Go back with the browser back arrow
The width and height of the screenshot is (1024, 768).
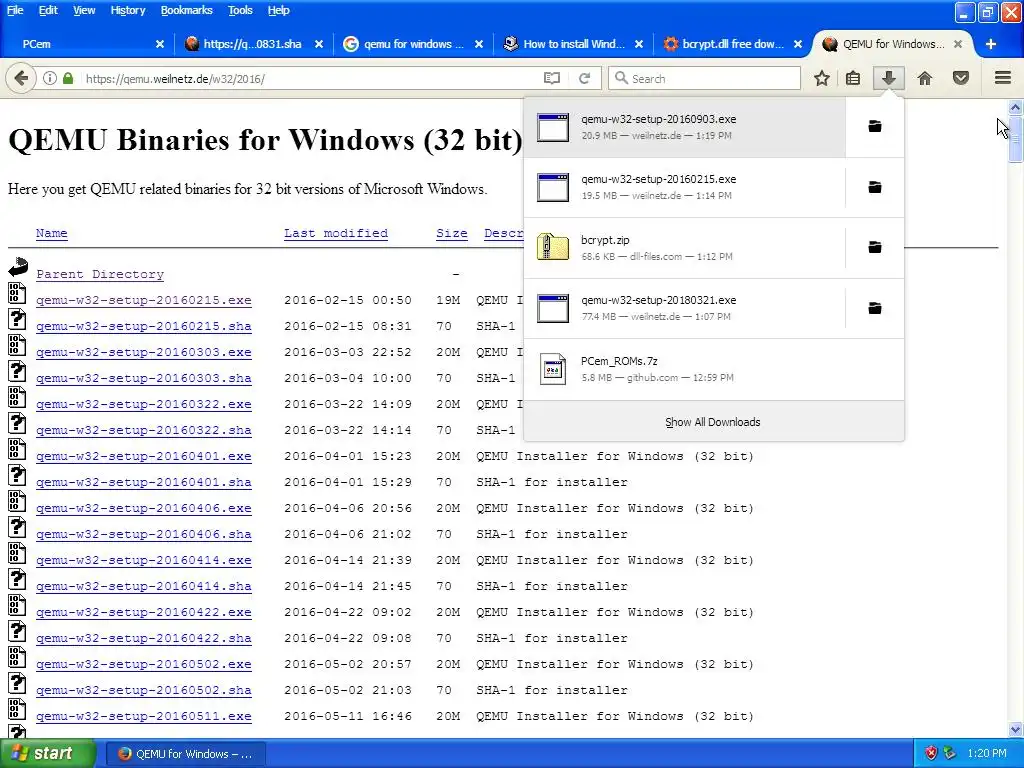pyautogui.click(x=21, y=78)
